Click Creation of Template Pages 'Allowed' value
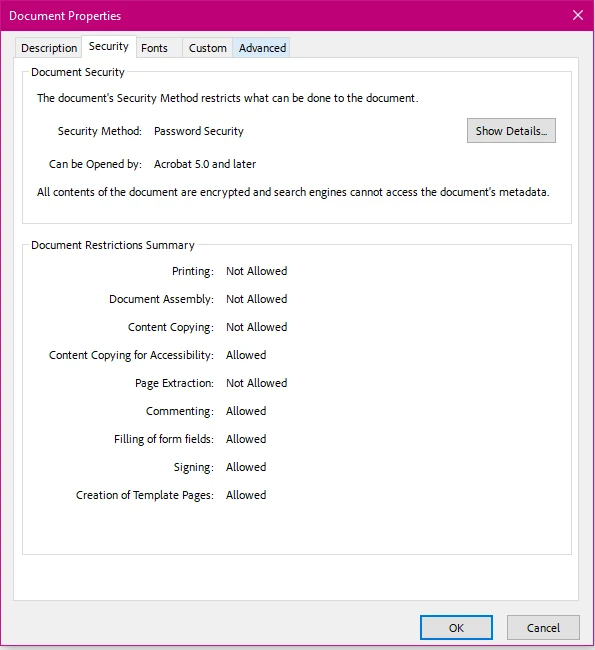595x650 pixels. pyautogui.click(x=246, y=495)
